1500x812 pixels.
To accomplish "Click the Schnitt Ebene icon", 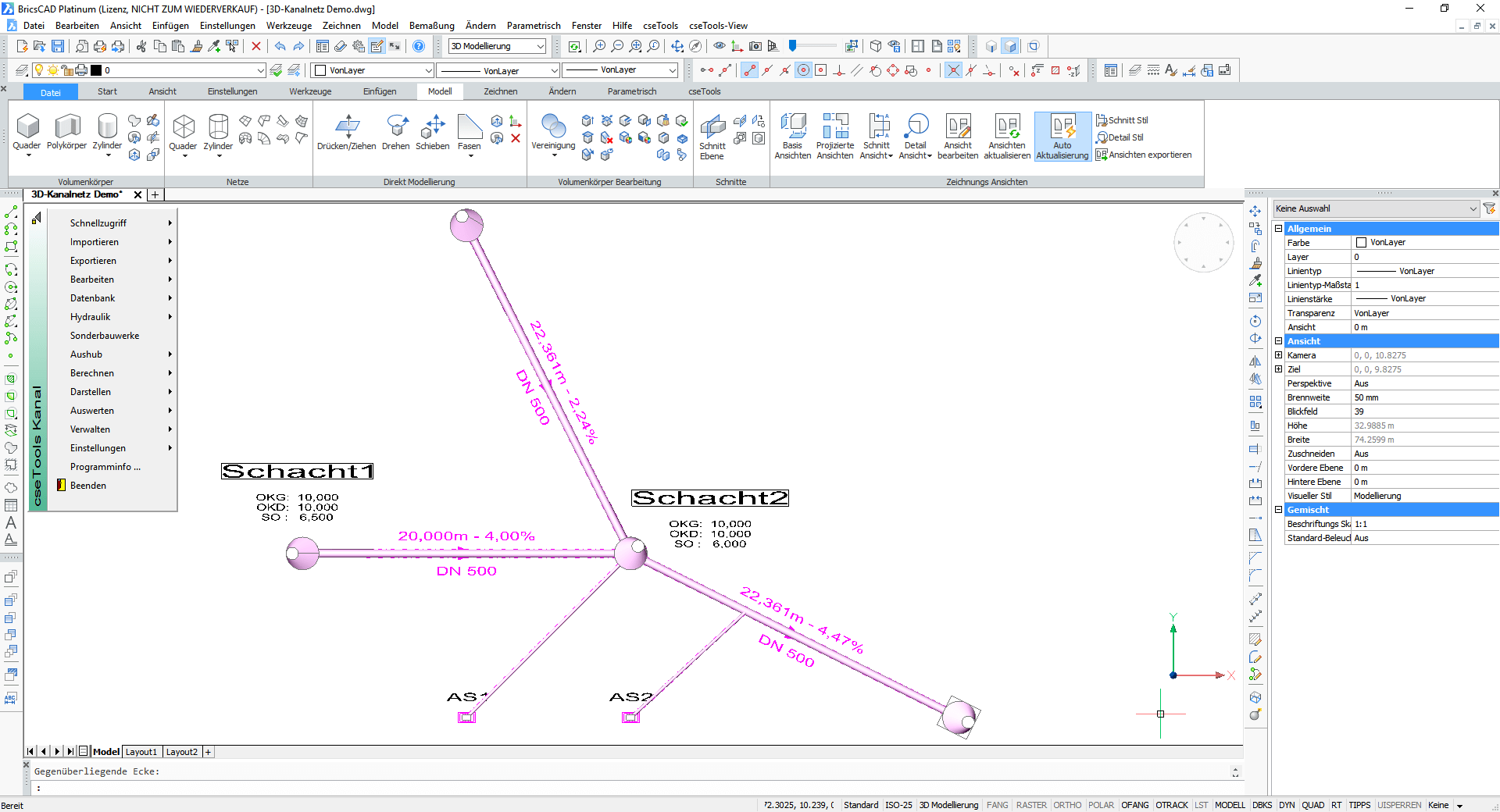I will coord(712,136).
